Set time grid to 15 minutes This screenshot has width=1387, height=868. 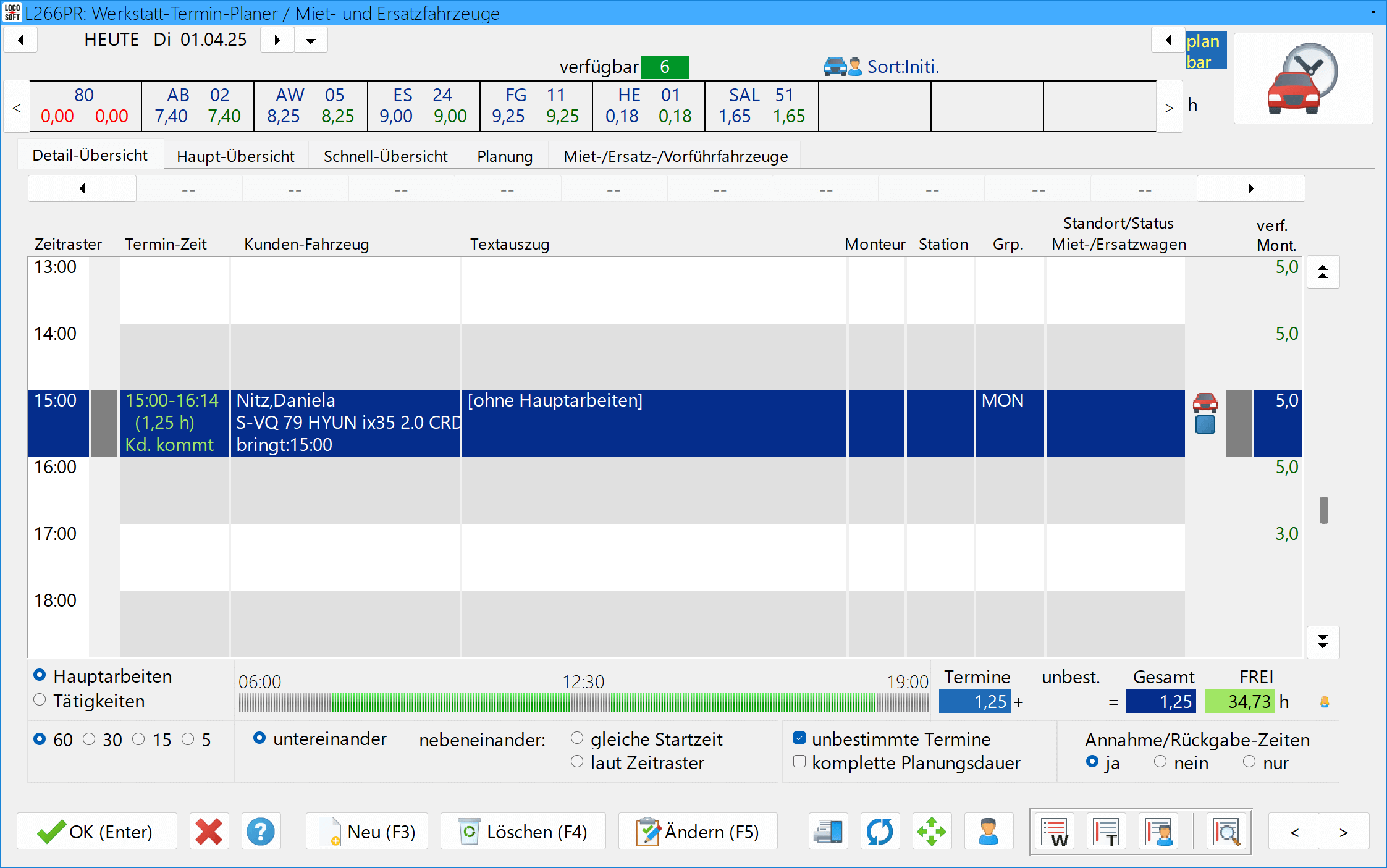point(139,739)
